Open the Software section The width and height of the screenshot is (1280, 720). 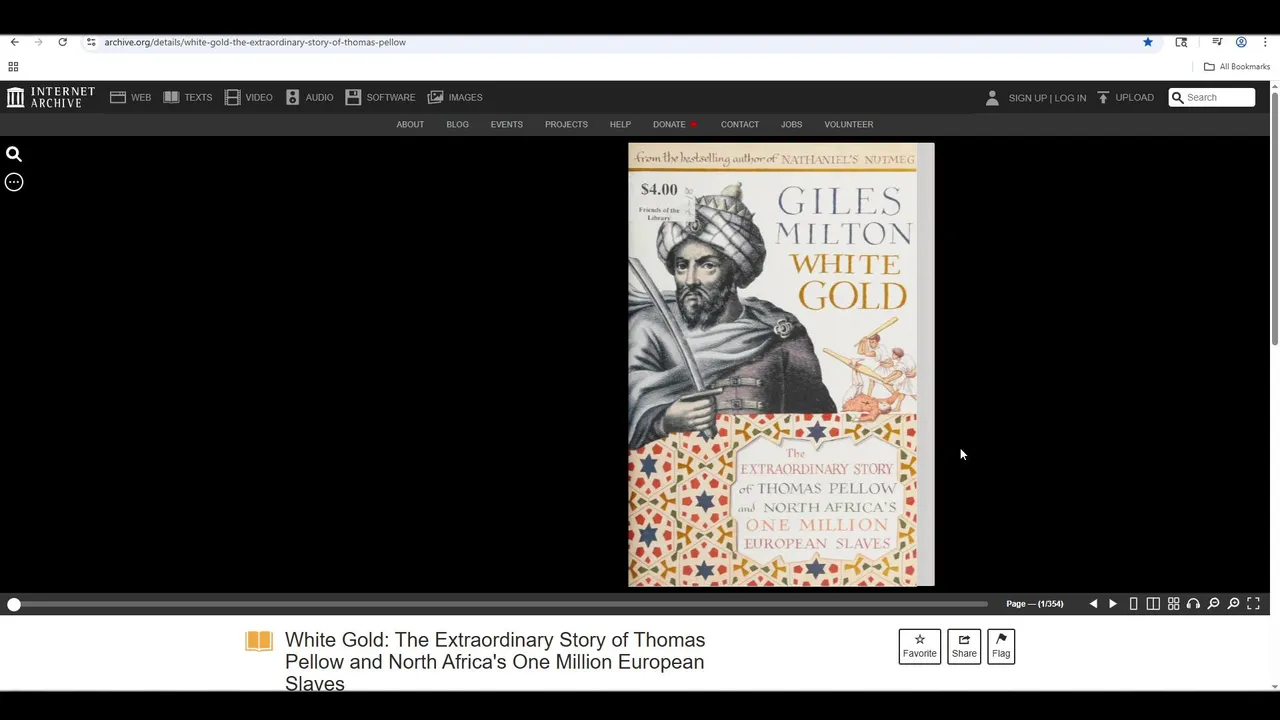tap(380, 97)
